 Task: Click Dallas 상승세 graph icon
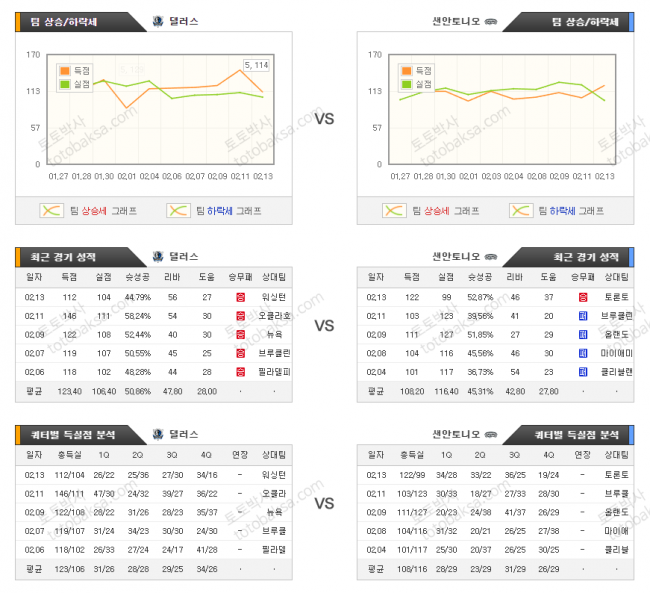(51, 211)
